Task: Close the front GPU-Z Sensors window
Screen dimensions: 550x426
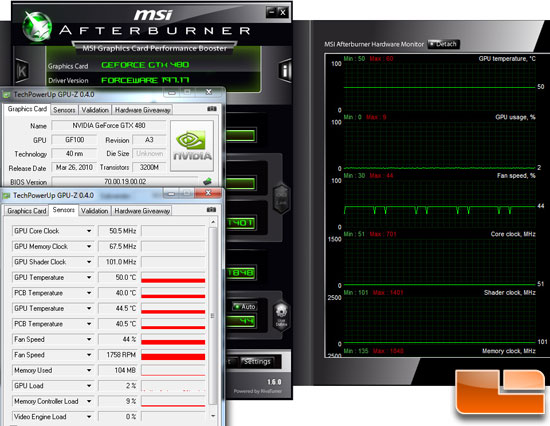Action: click(x=208, y=193)
